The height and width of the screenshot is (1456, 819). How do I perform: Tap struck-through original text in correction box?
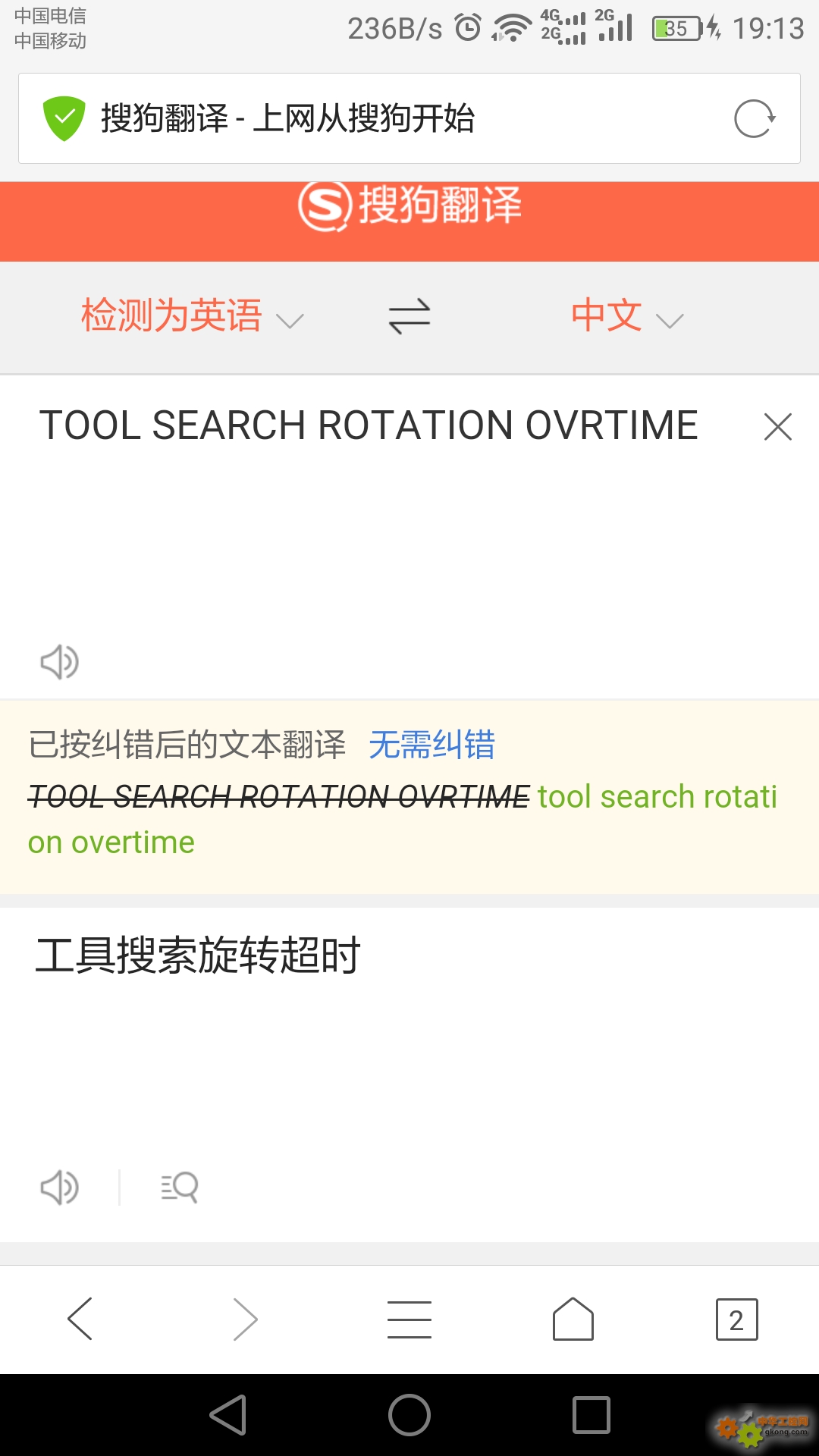[x=278, y=797]
